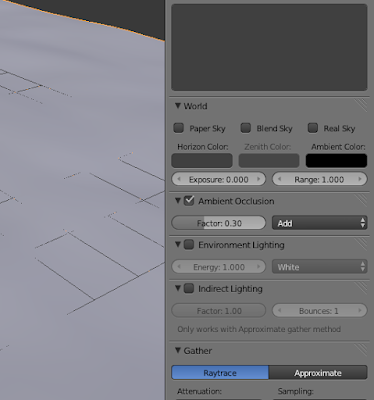Viewport: 374px width, 400px height.
Task: Click the Environment Lighting panel drag grip
Action: pyautogui.click(x=360, y=244)
